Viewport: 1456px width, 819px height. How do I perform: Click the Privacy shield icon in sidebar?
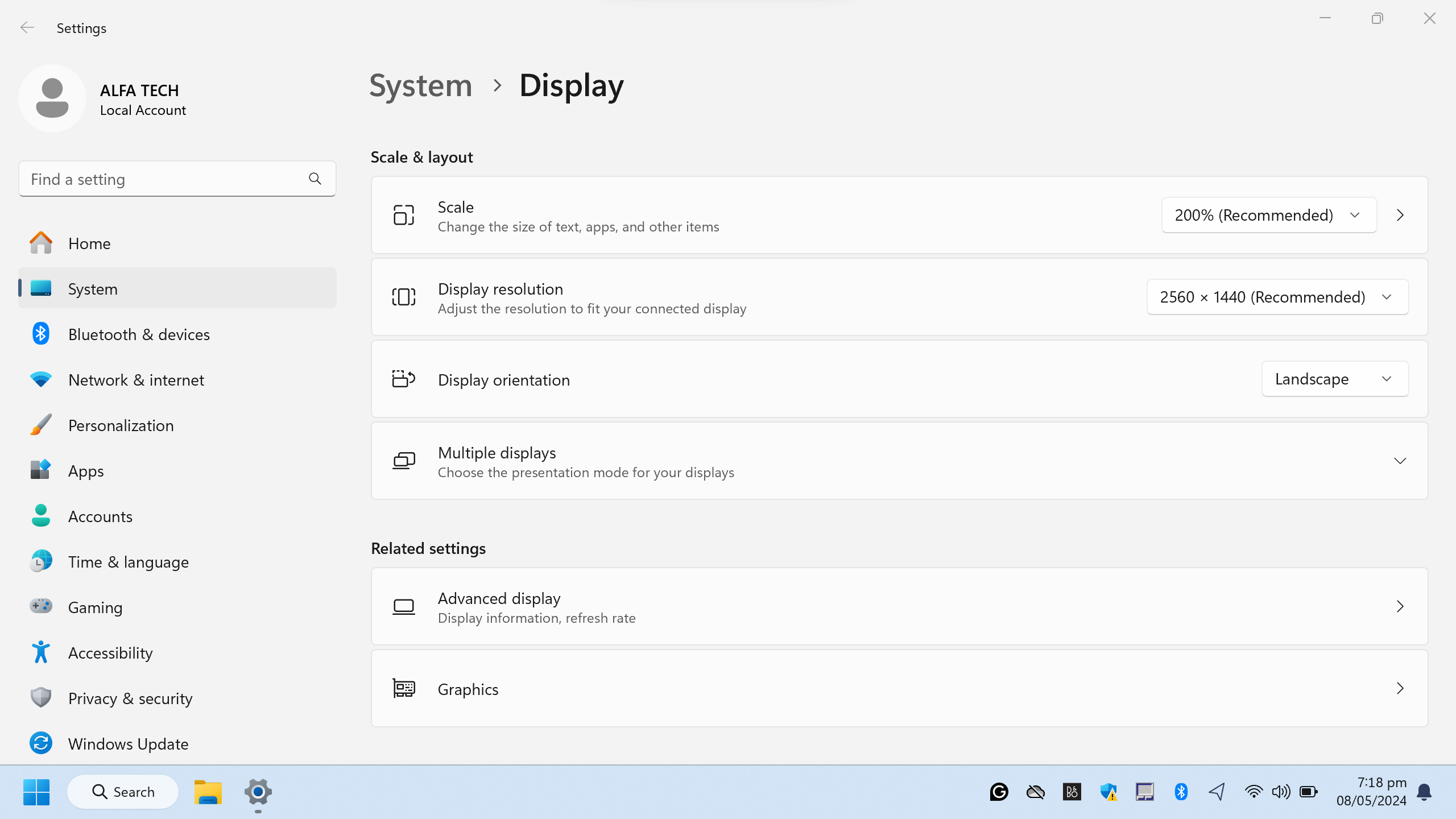41,698
